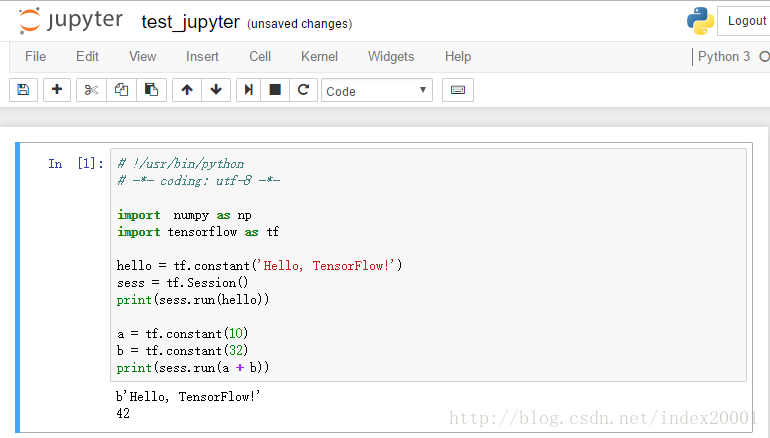Restart the kernel with the circular arrow
The height and width of the screenshot is (438, 770).
303,90
